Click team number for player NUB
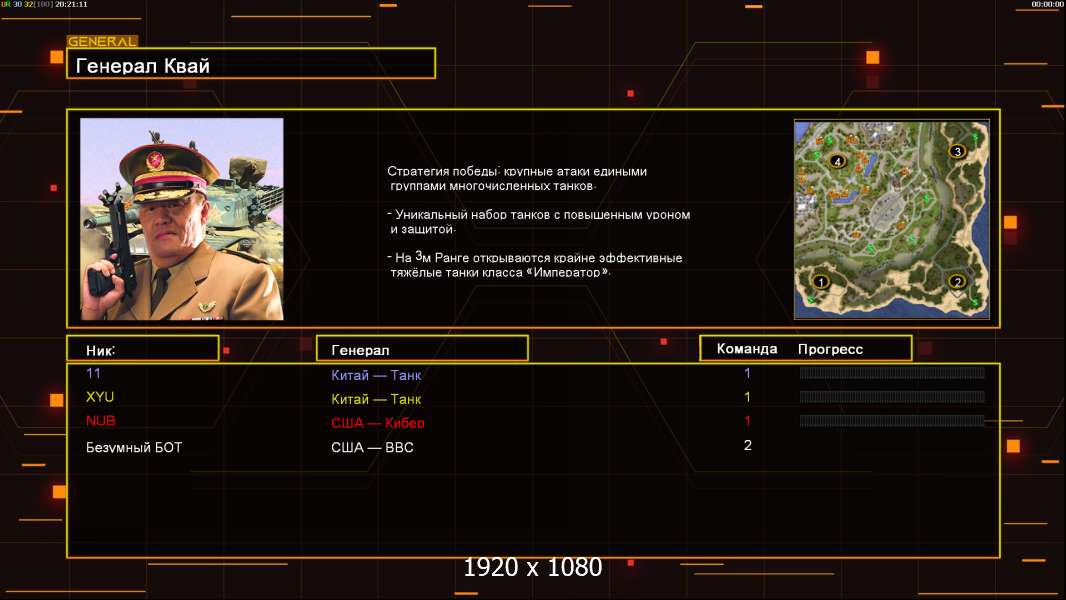 (747, 421)
